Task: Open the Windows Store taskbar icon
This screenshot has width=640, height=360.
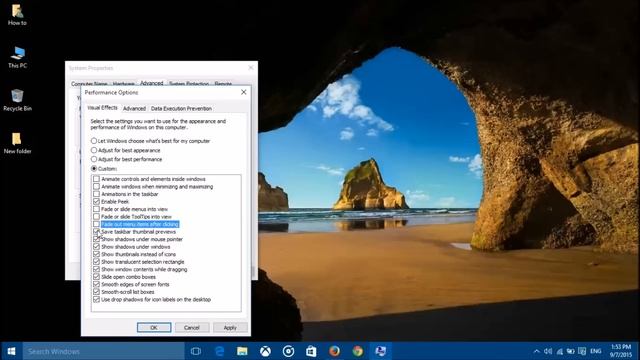Action: (x=311, y=351)
